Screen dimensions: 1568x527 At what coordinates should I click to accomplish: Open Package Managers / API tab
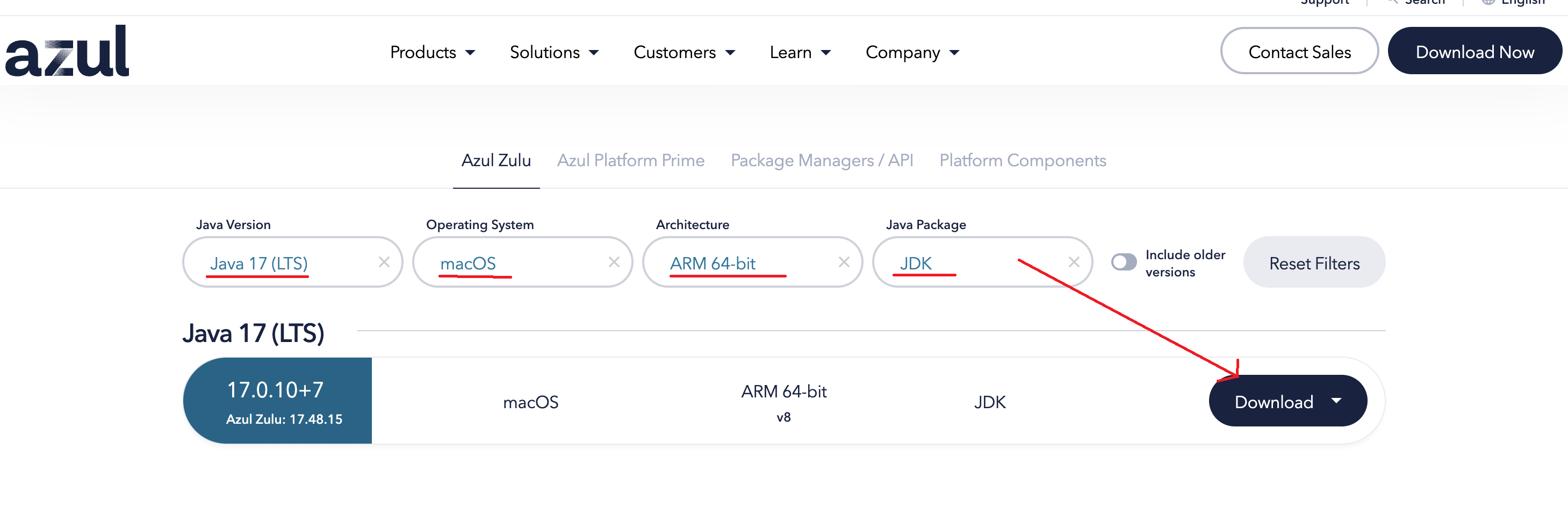click(x=822, y=160)
